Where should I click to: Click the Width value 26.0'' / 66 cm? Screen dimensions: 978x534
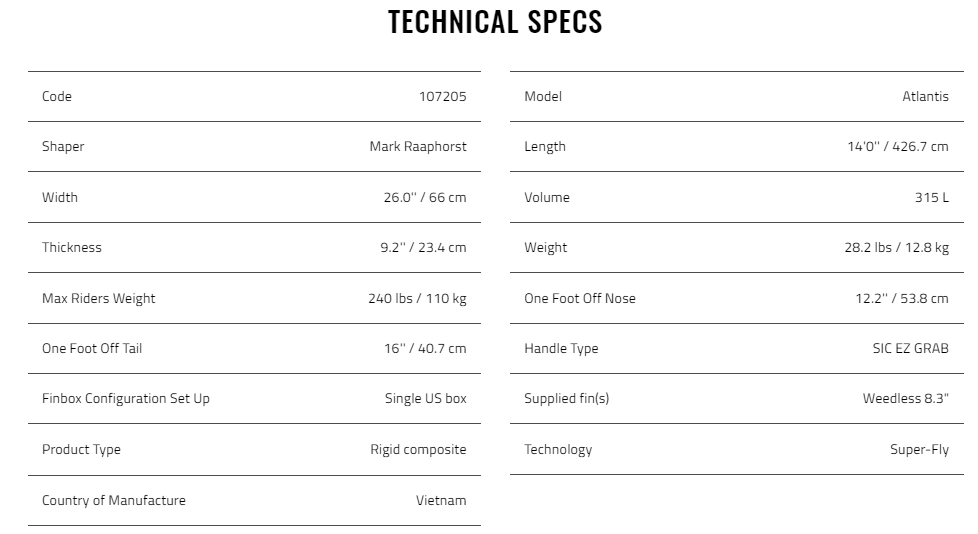point(425,197)
